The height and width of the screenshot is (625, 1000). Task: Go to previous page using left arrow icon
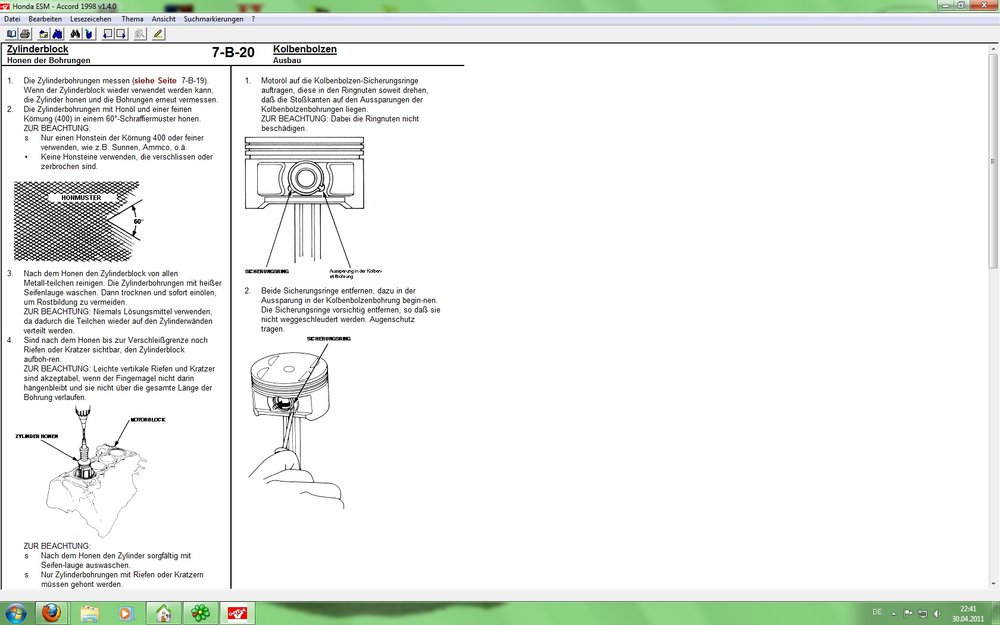[107, 34]
